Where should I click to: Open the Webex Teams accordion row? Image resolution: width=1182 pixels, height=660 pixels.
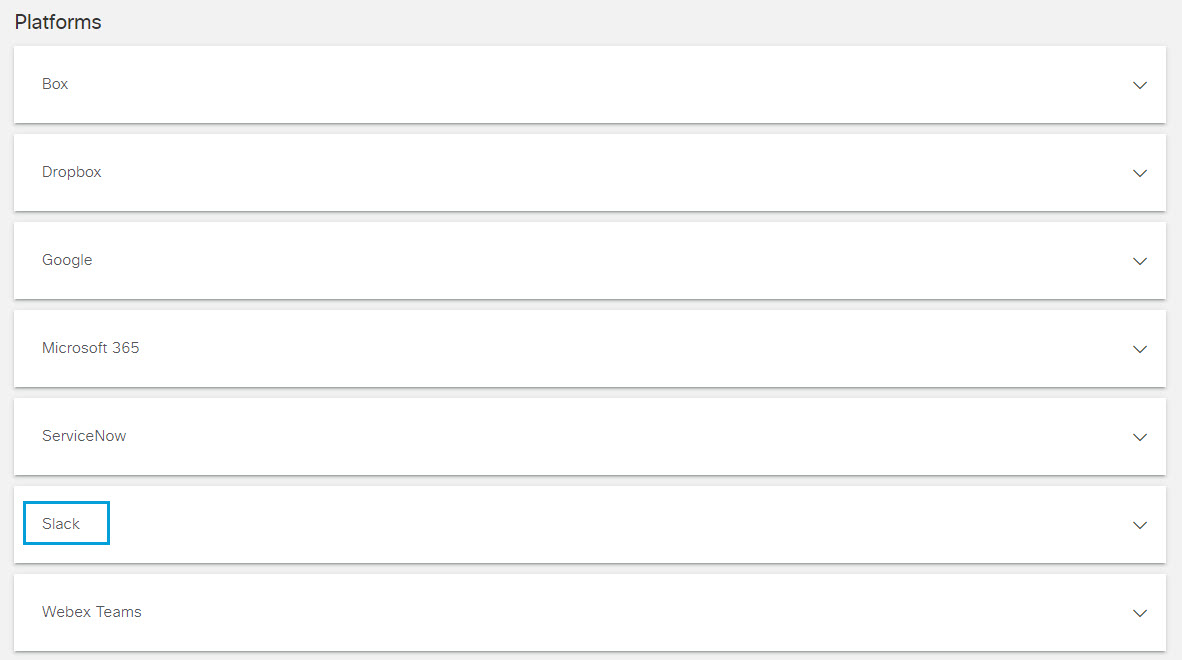pyautogui.click(x=589, y=613)
